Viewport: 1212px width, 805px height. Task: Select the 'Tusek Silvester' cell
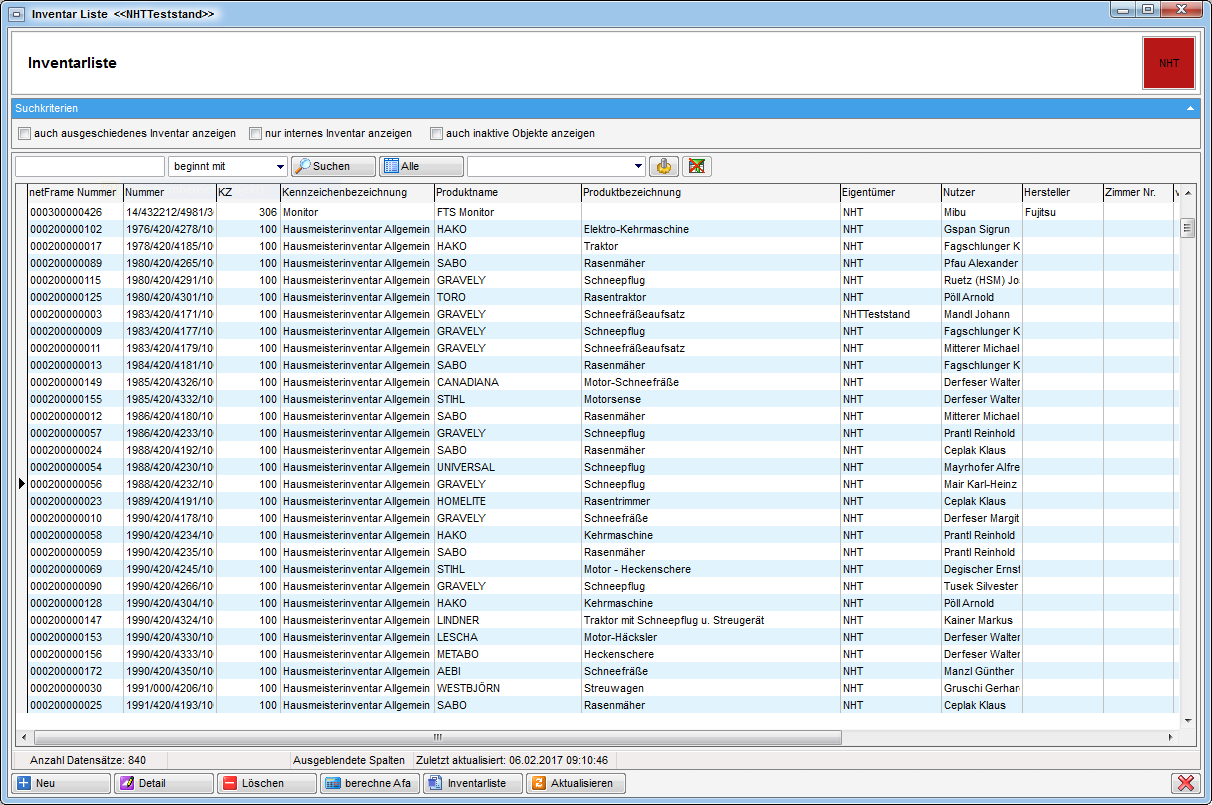point(980,587)
